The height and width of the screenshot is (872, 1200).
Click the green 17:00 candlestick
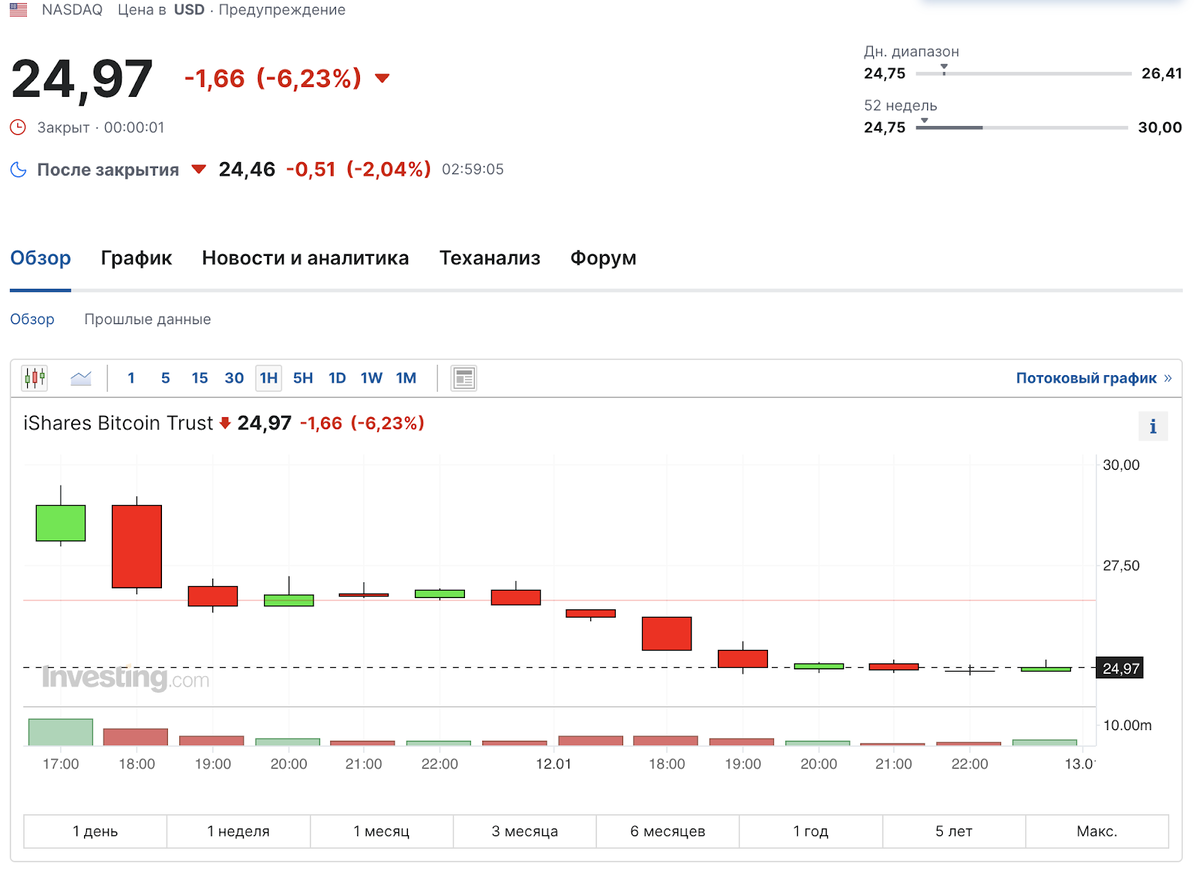tap(60, 523)
